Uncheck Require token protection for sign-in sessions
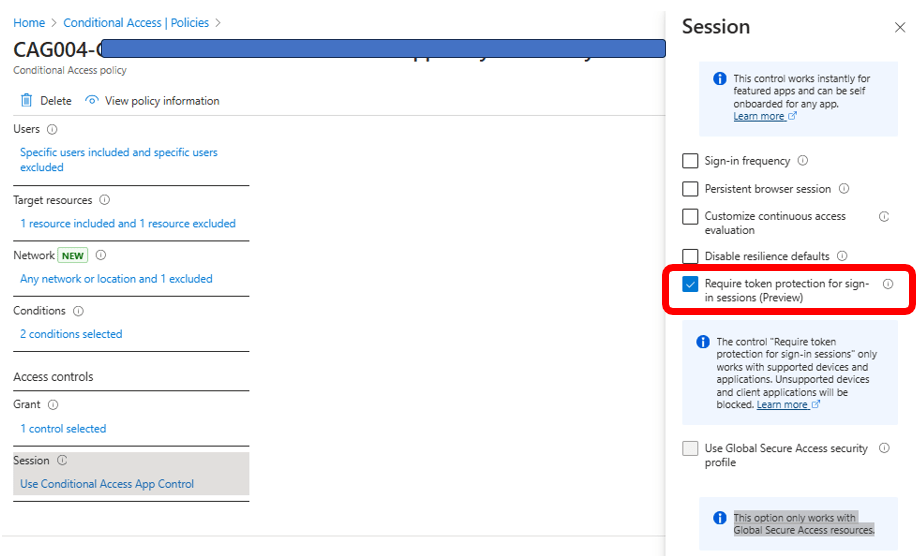Image resolution: width=922 pixels, height=556 pixels. 690,285
